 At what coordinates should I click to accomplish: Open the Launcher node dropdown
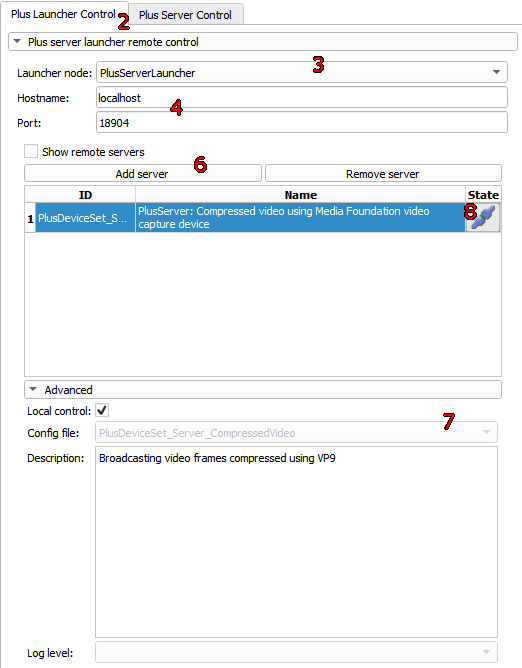point(302,72)
